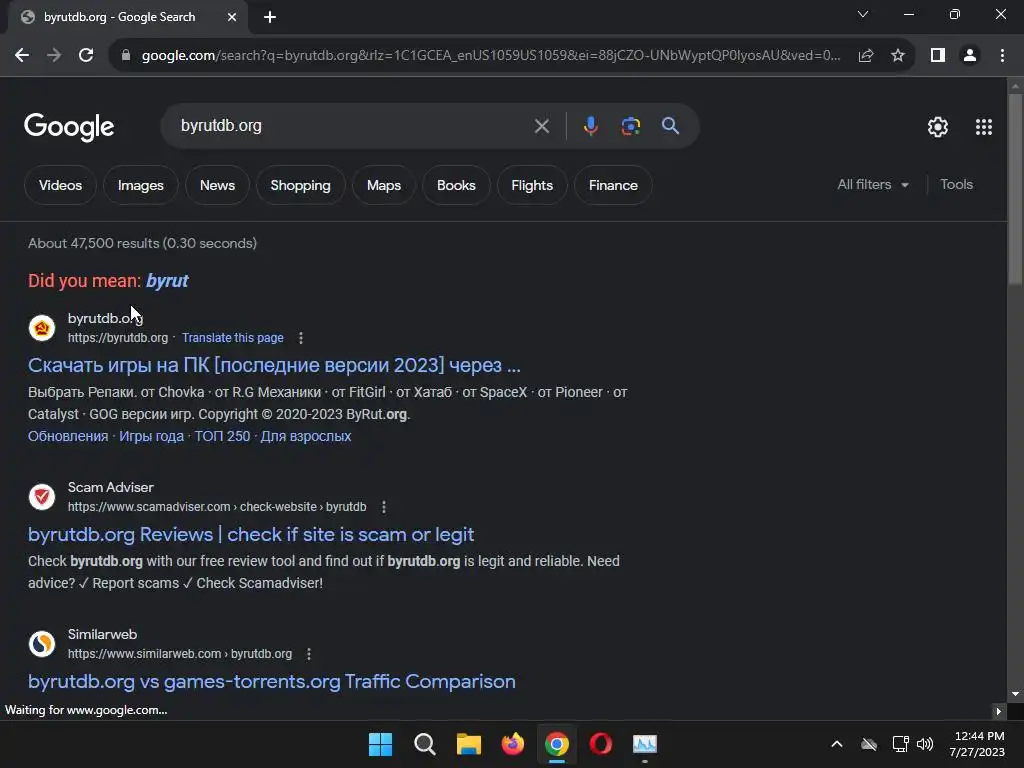Image resolution: width=1024 pixels, height=768 pixels.
Task: Click the Similarweb favicon
Action: pos(42,644)
